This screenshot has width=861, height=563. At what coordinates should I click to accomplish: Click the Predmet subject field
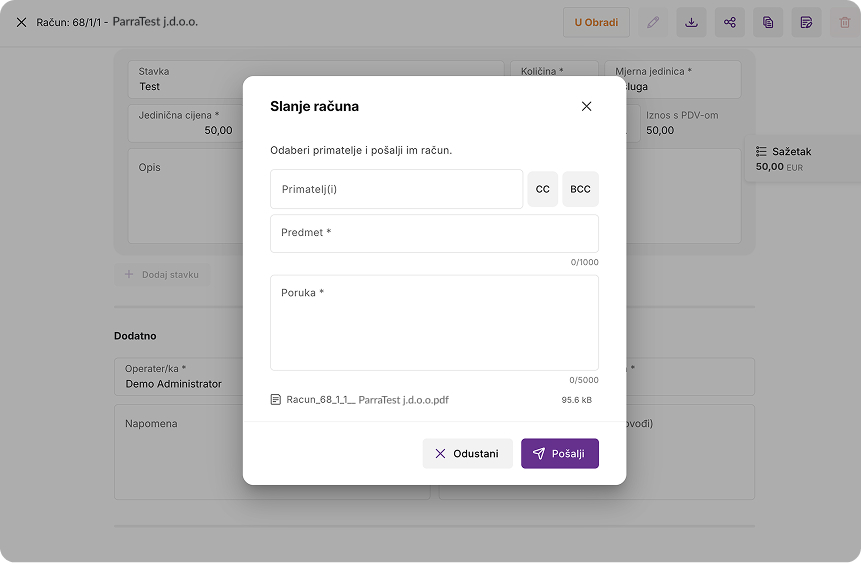click(434, 233)
